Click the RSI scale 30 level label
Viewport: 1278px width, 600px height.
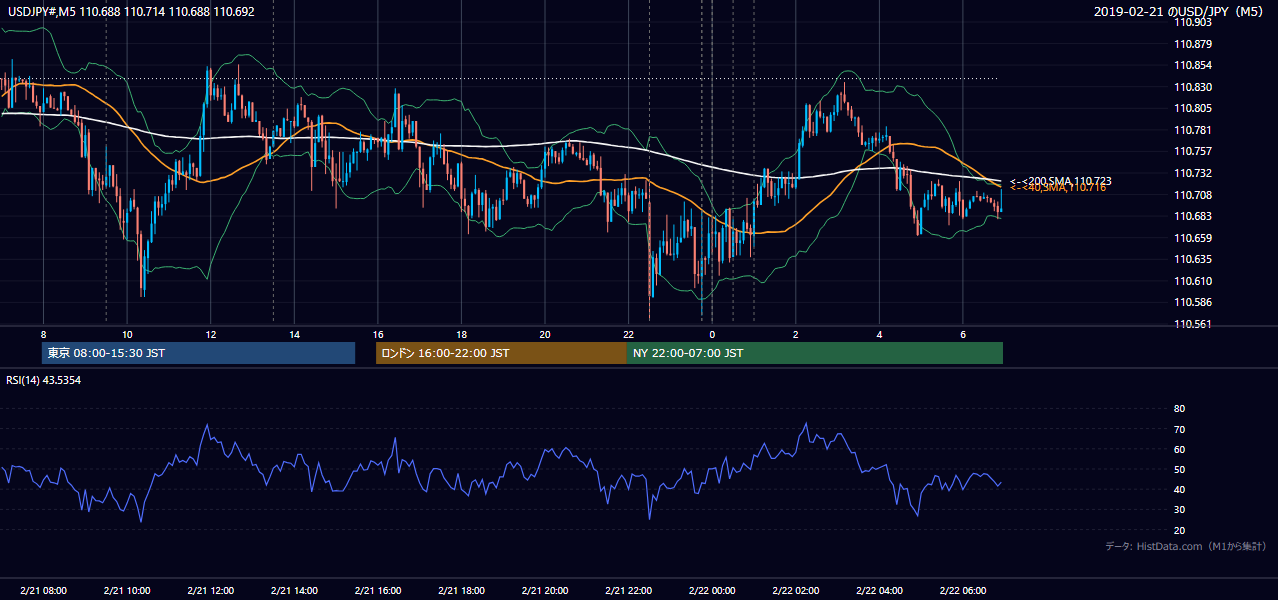coord(1180,510)
